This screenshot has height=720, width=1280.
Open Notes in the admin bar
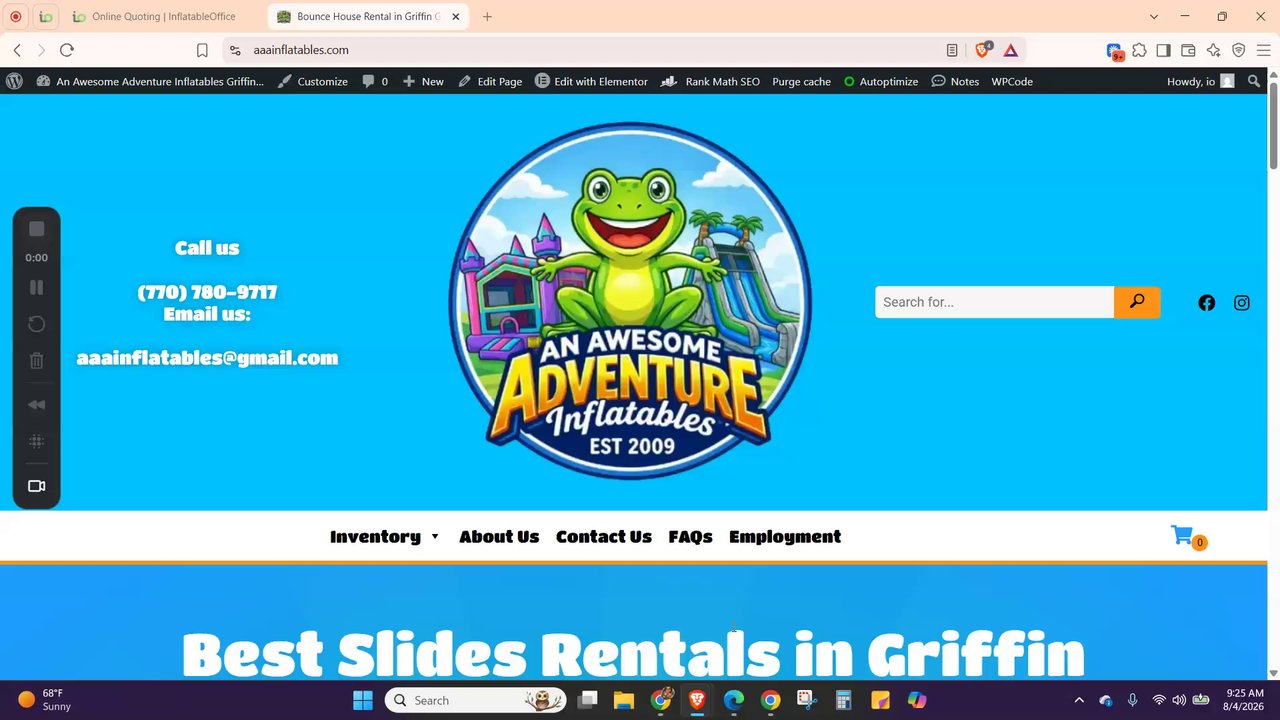955,81
